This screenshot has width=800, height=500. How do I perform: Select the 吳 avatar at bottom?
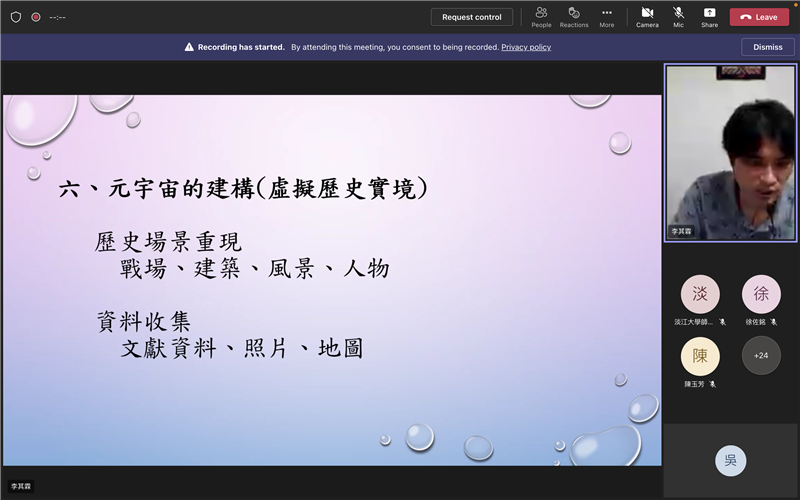tap(730, 460)
